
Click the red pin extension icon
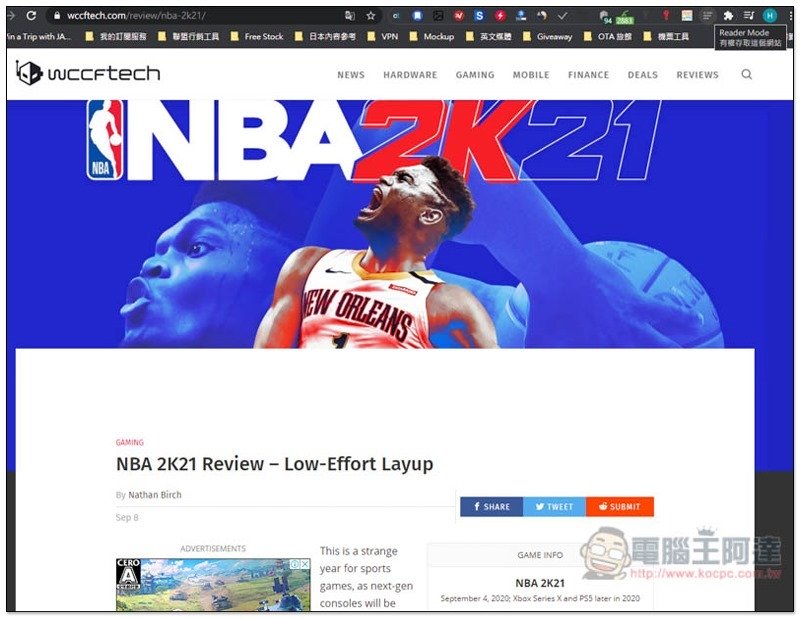666,16
